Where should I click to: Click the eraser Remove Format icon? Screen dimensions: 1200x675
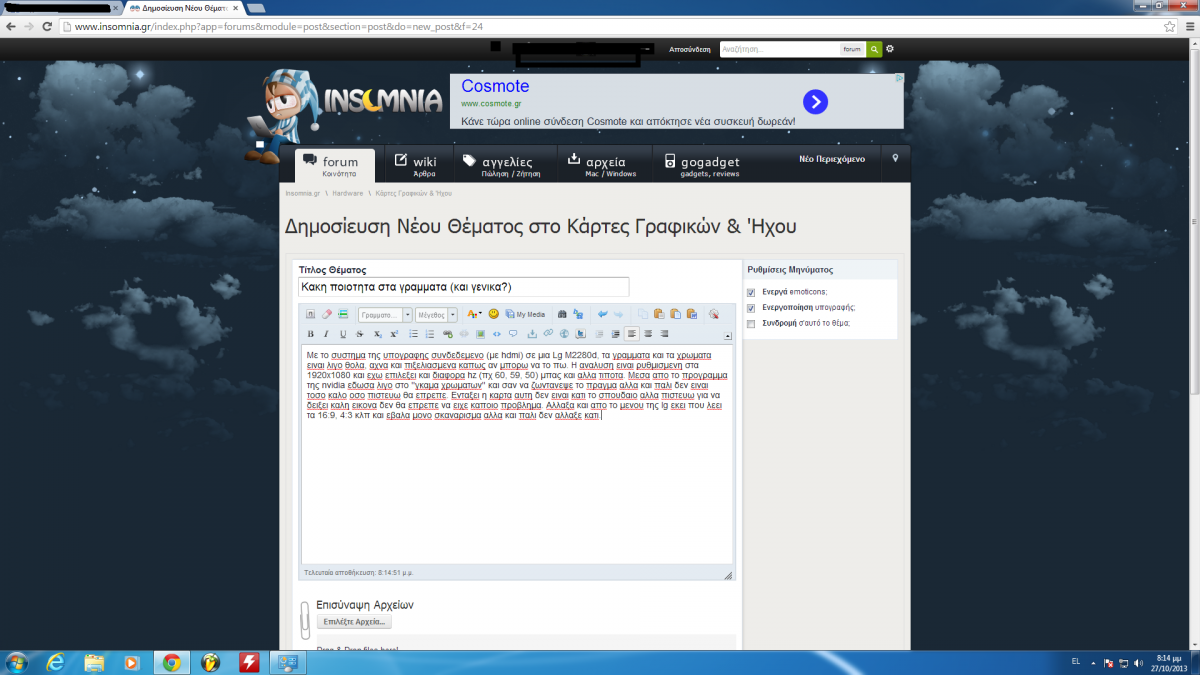pyautogui.click(x=327, y=314)
